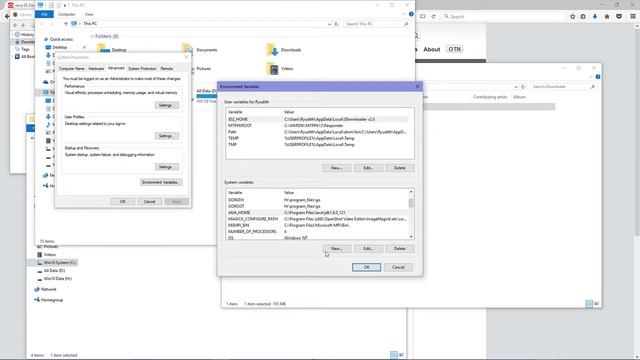Click OK in System Properties dialog
This screenshot has height=360, width=640.
pos(122,202)
